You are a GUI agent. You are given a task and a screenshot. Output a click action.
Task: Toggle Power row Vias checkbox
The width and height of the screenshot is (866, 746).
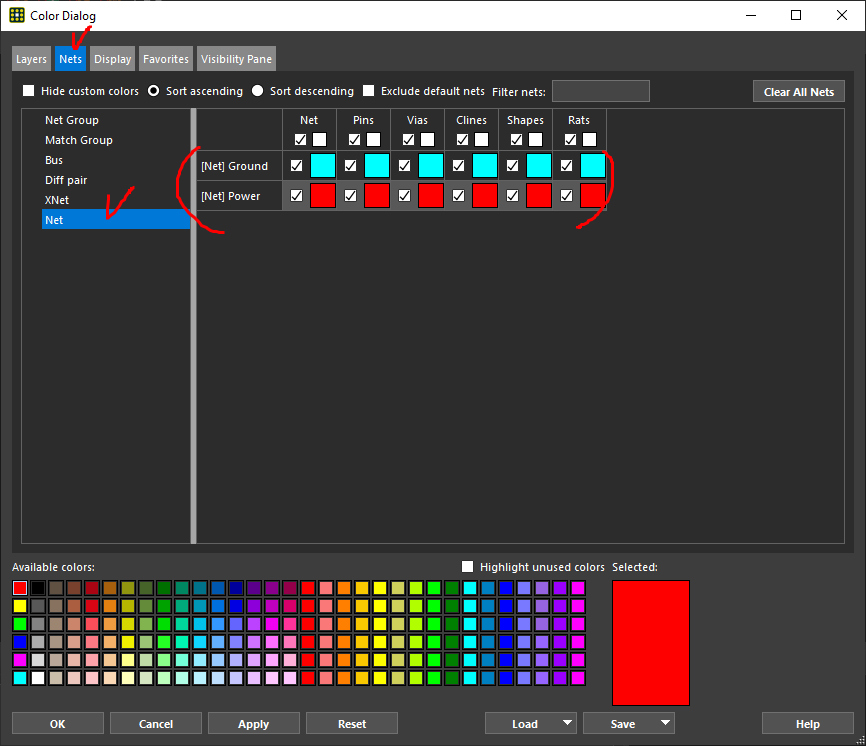tap(405, 195)
